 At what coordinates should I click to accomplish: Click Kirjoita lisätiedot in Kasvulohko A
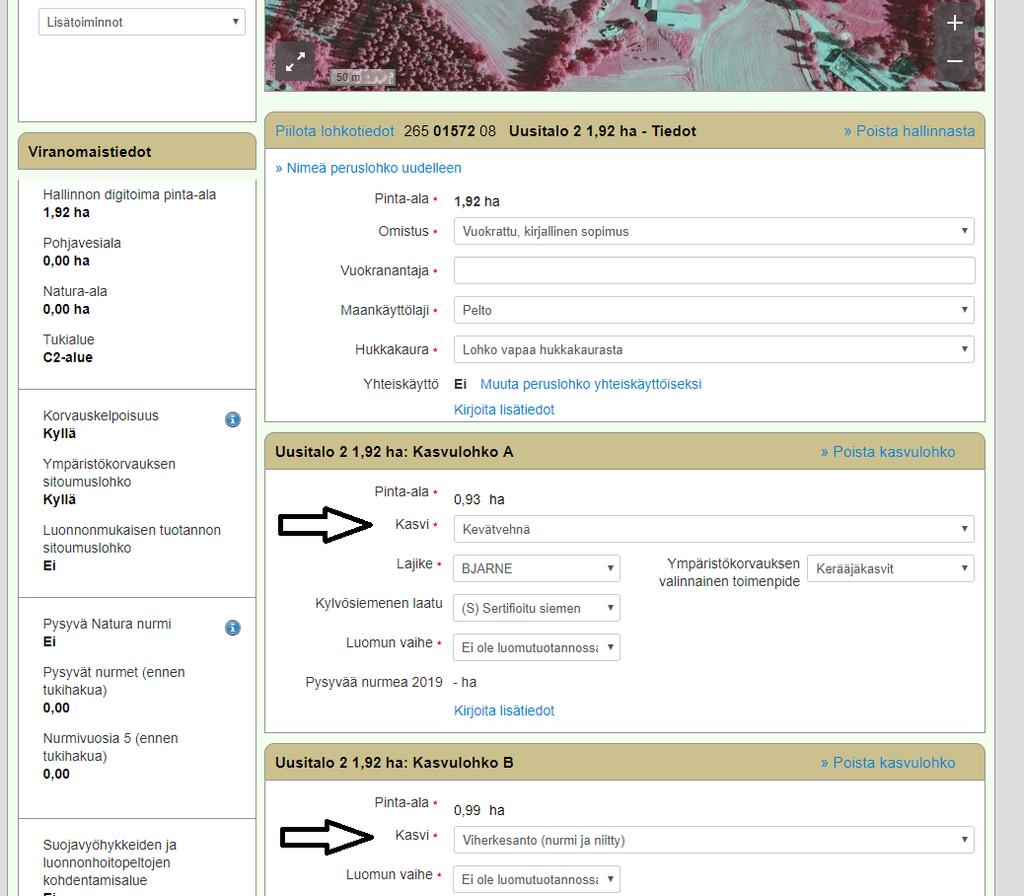coord(504,711)
